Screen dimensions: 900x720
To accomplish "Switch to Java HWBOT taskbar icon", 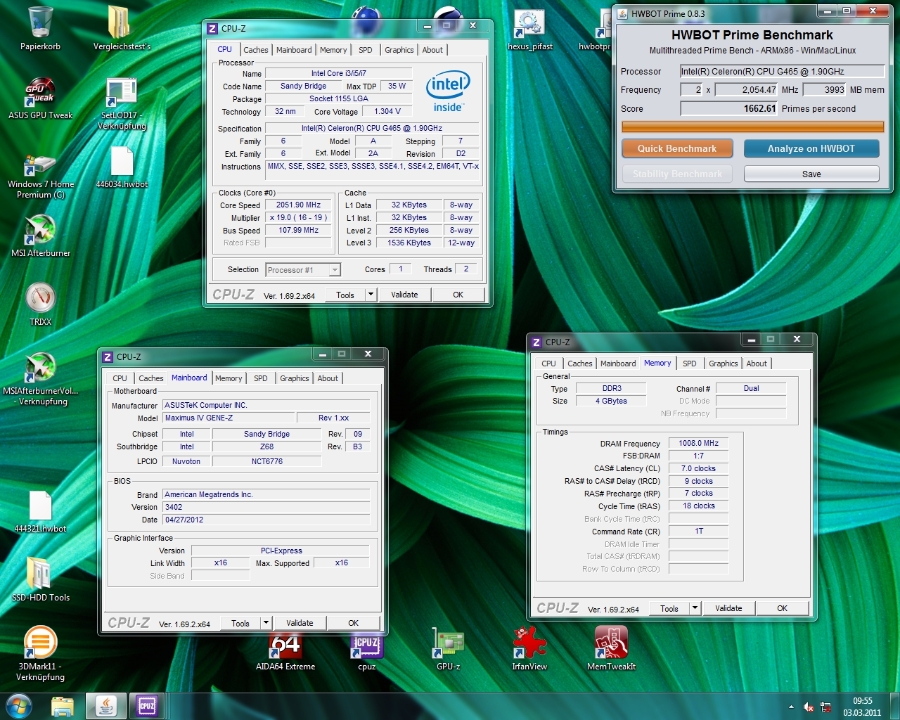I will click(106, 706).
